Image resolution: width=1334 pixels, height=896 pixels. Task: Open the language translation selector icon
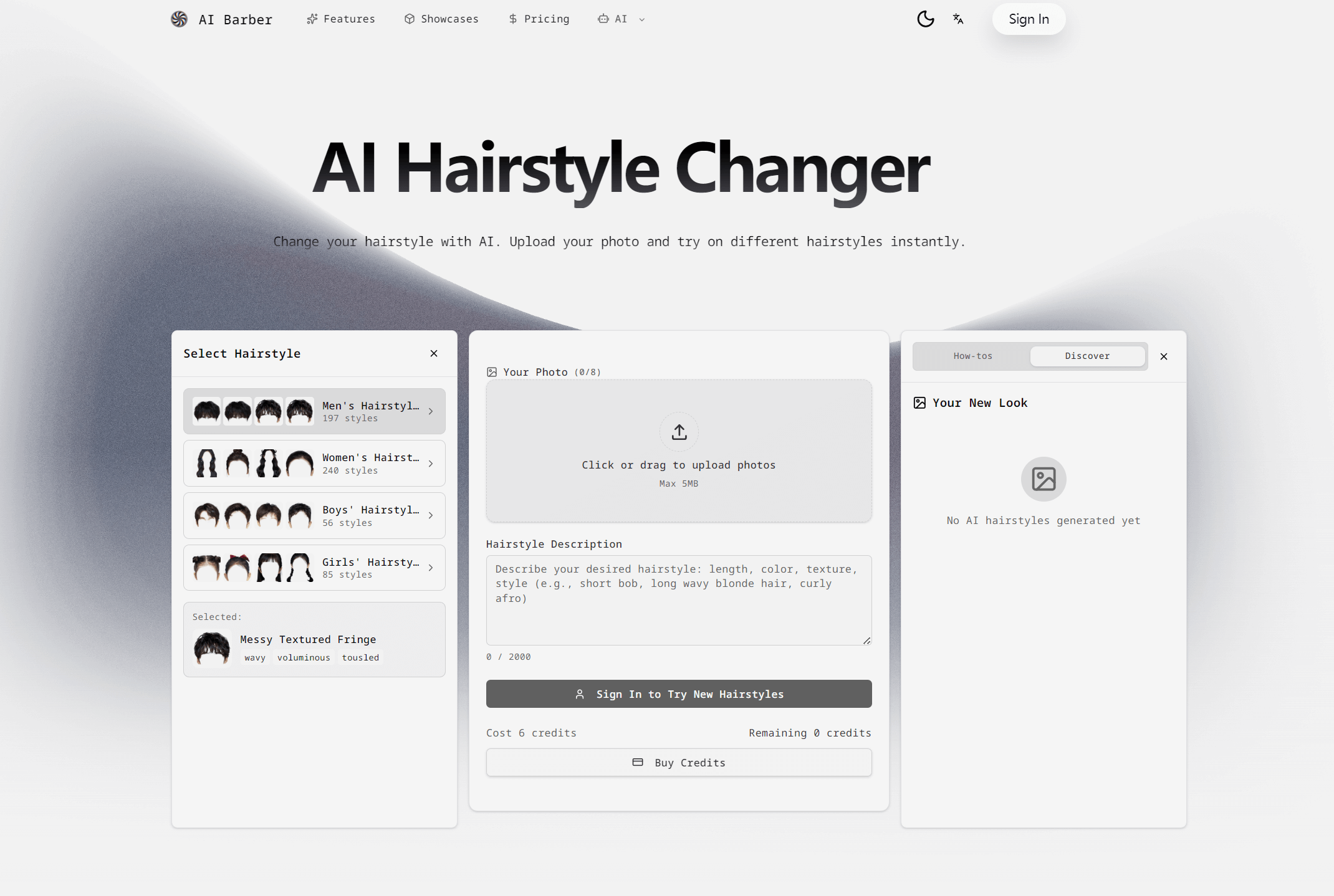pyautogui.click(x=958, y=19)
